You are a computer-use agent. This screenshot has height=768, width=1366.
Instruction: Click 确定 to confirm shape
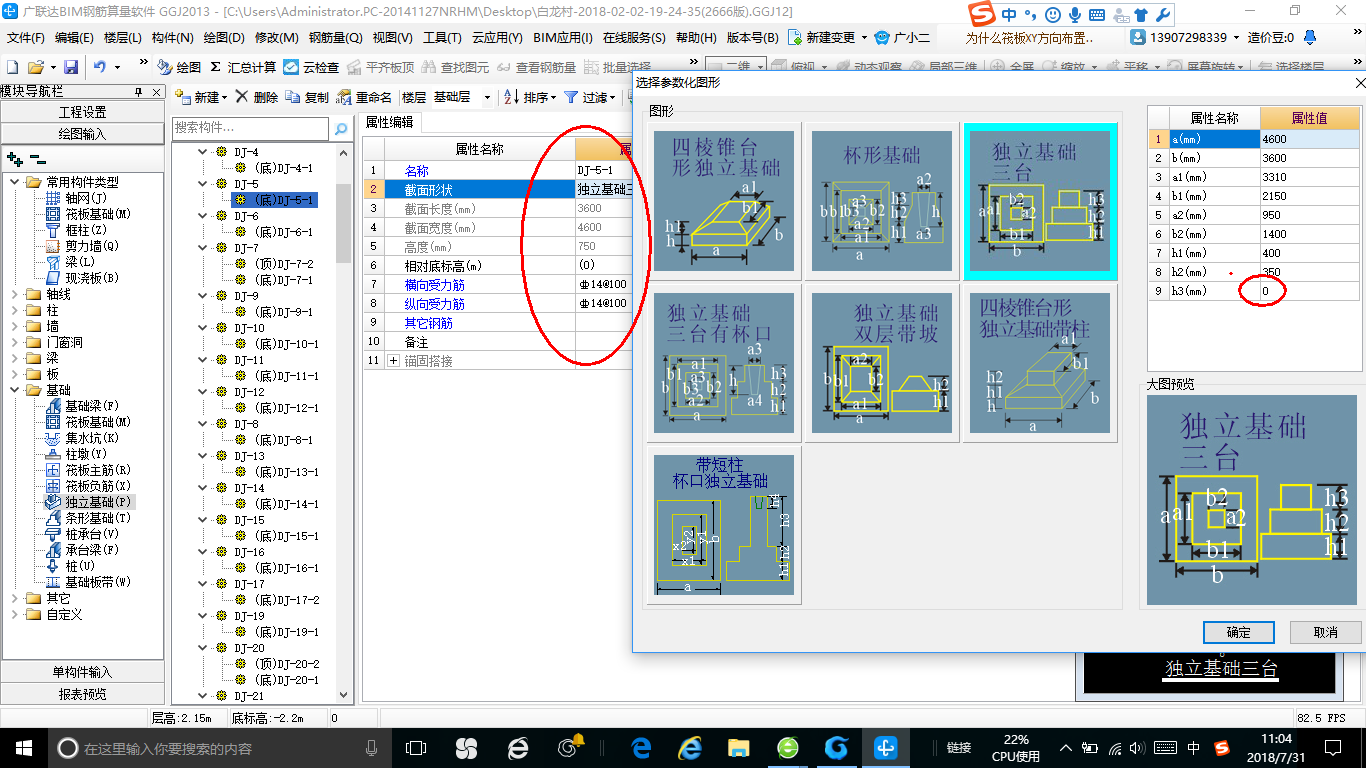(1238, 632)
